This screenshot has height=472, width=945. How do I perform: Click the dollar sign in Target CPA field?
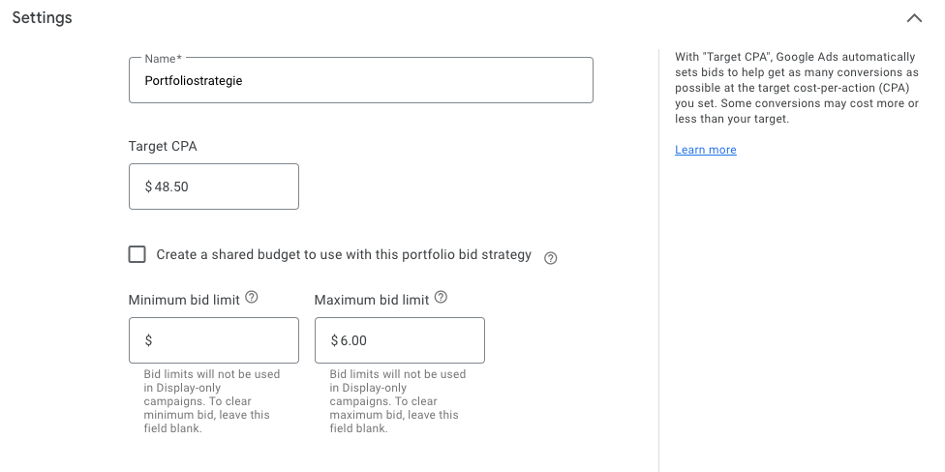pyautogui.click(x=149, y=187)
